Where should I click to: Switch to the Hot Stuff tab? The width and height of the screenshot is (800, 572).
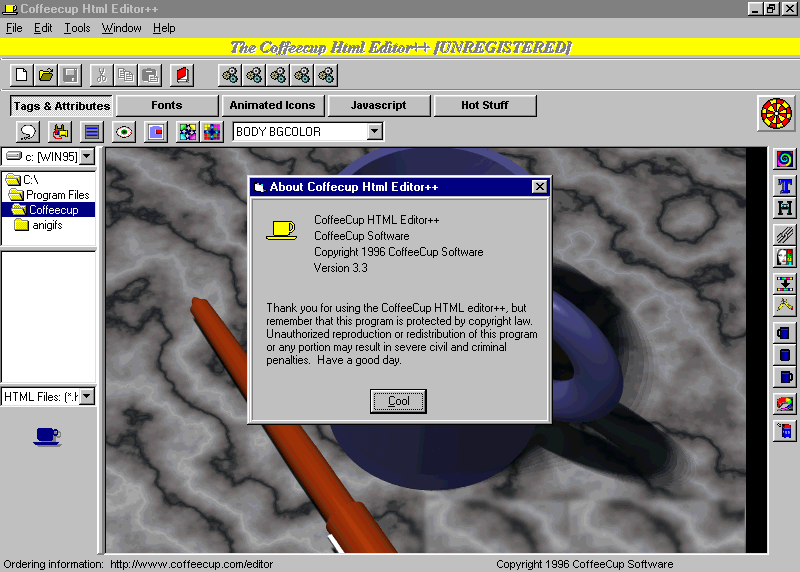tap(485, 105)
